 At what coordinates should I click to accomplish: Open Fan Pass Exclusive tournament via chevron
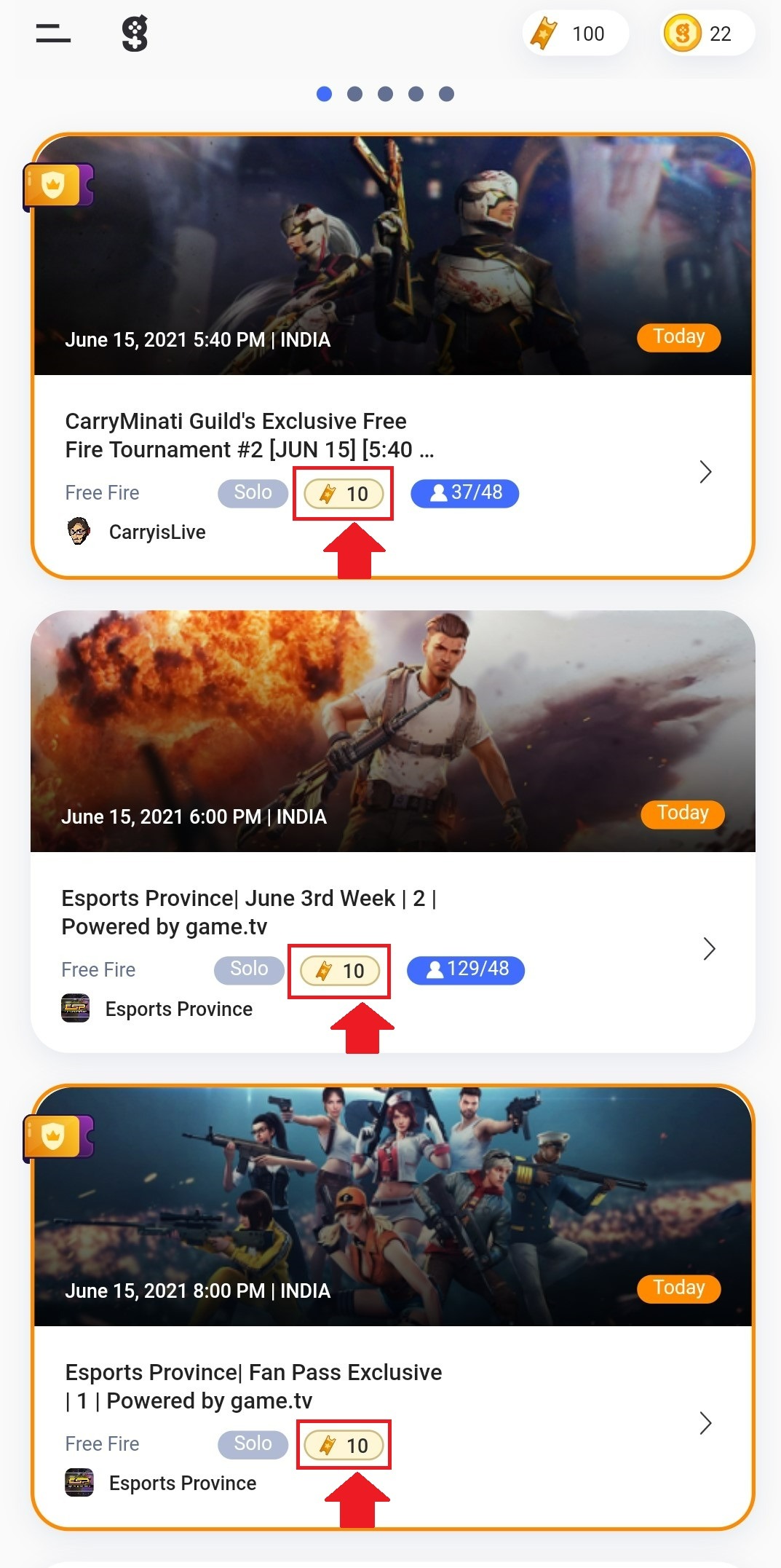point(705,1423)
